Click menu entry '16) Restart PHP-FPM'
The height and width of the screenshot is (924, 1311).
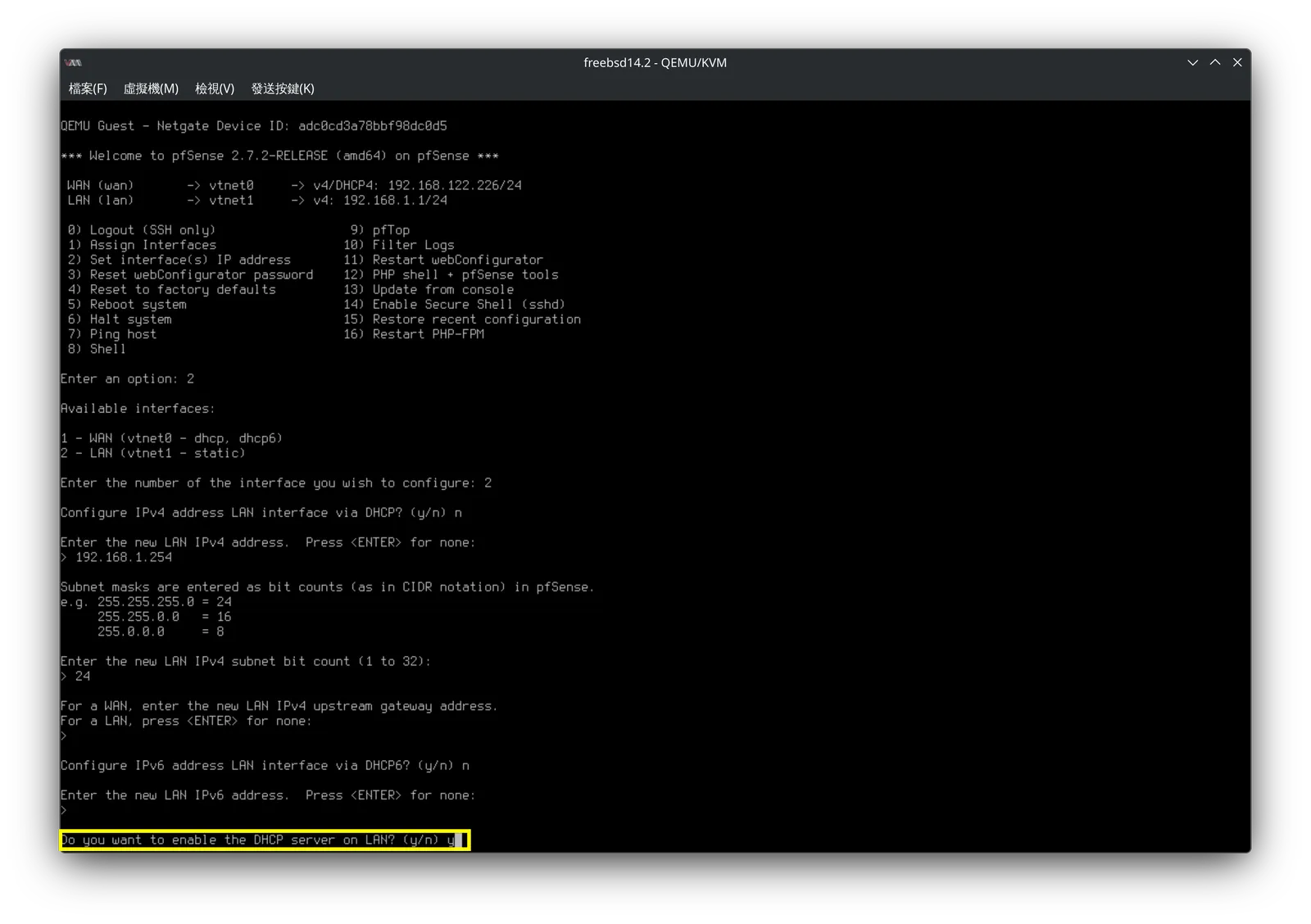click(414, 334)
